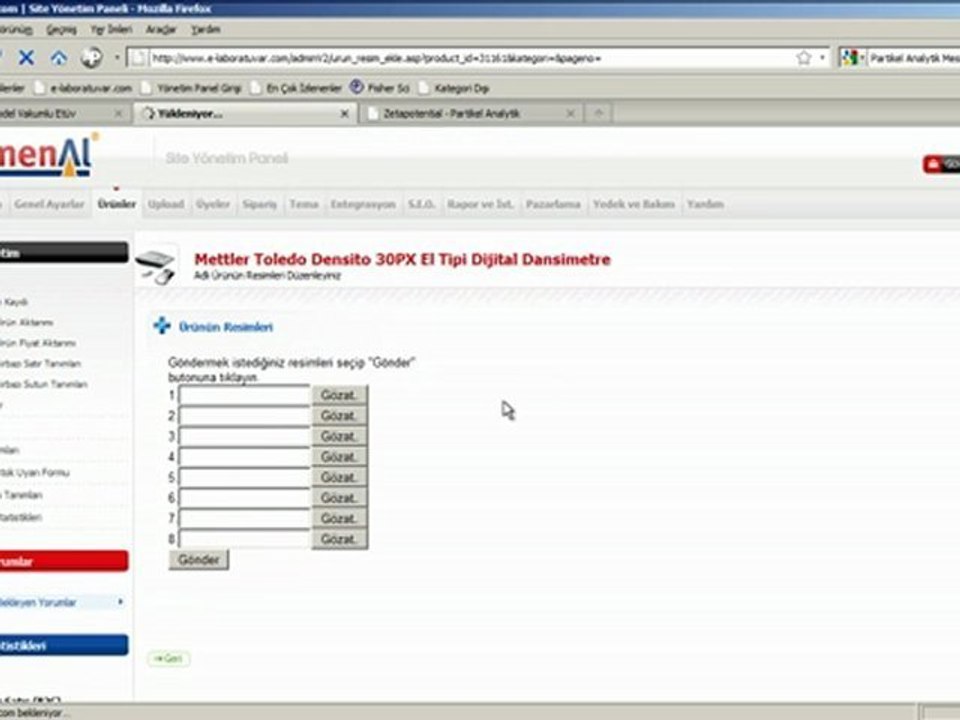Click Gözat button for image 6
Image resolution: width=960 pixels, height=720 pixels.
coord(340,498)
